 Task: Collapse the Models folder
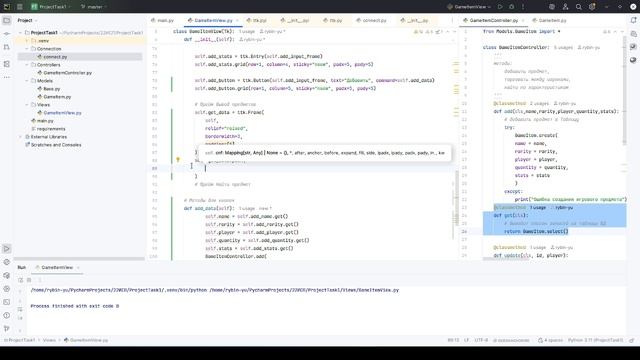click(x=27, y=81)
